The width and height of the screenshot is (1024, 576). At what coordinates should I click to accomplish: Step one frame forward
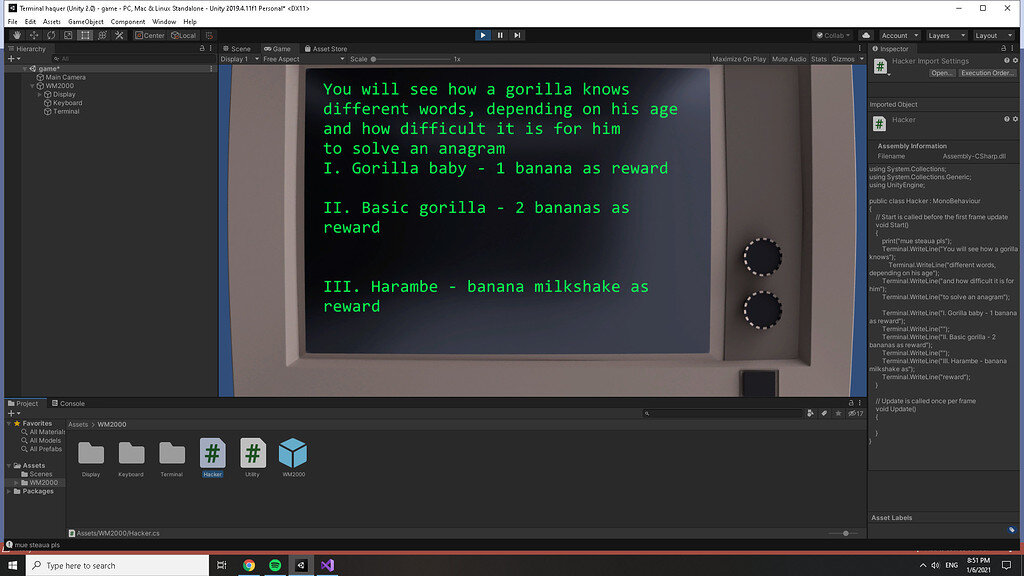coord(517,35)
